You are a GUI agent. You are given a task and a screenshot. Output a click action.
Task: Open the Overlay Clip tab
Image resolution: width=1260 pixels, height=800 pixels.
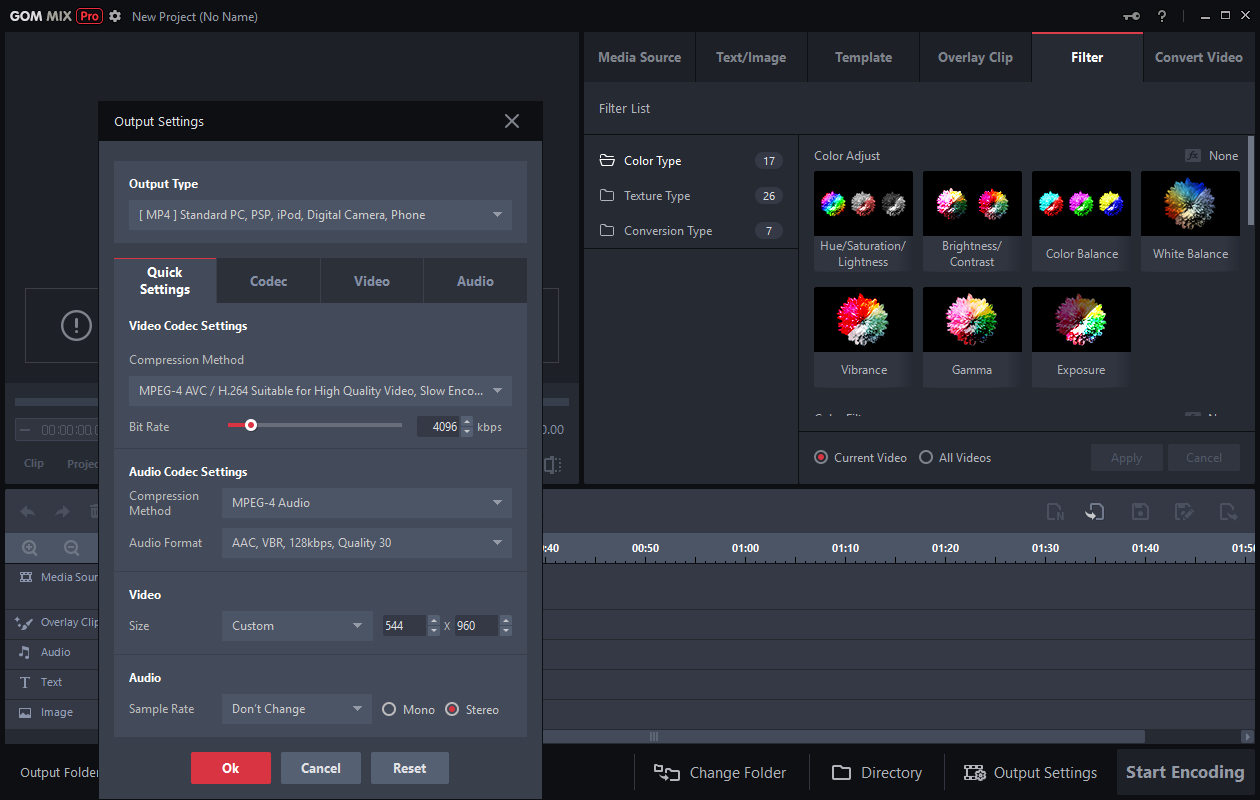coord(975,57)
